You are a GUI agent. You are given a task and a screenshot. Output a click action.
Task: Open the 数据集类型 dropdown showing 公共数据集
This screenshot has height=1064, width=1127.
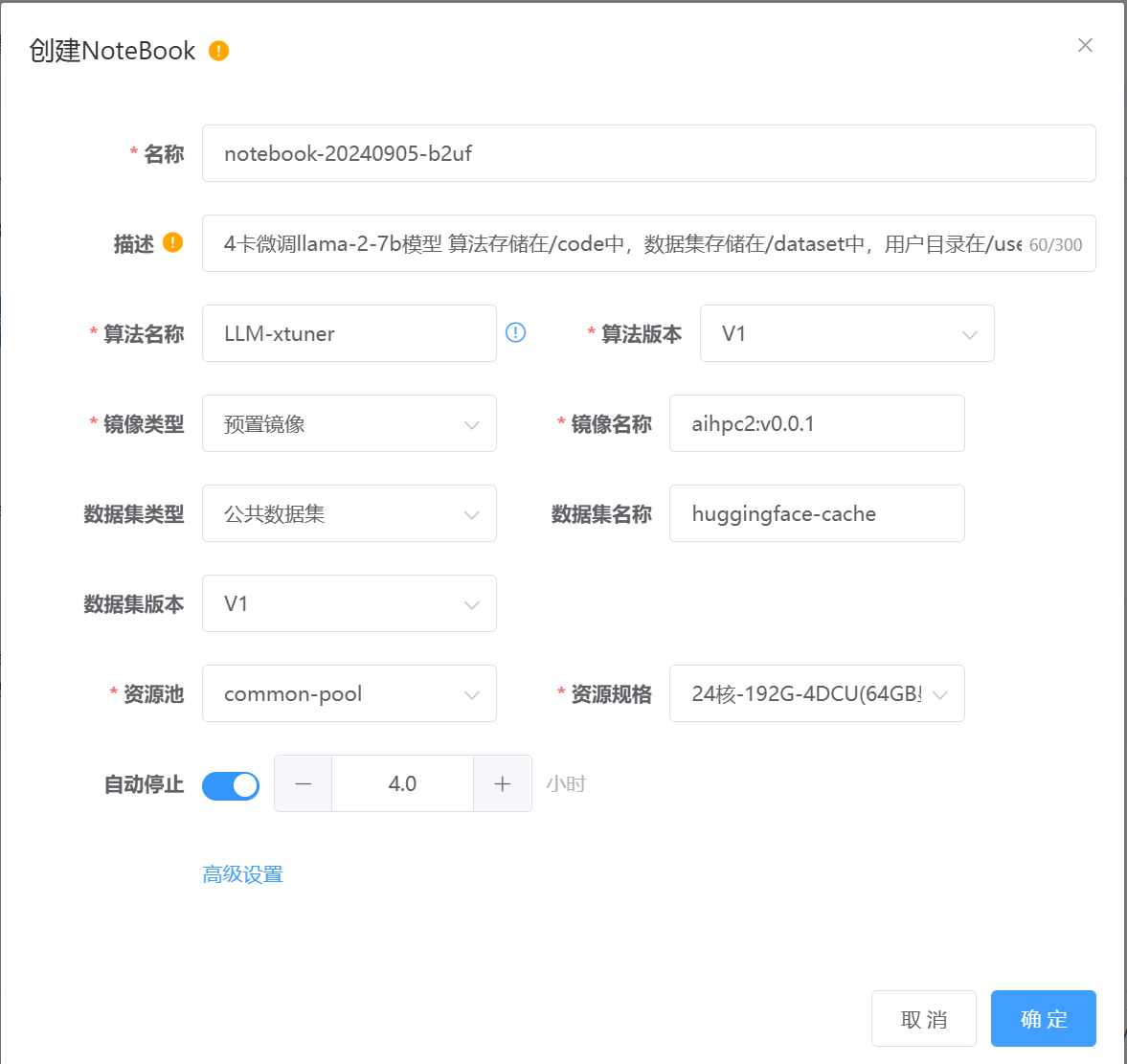(x=349, y=513)
